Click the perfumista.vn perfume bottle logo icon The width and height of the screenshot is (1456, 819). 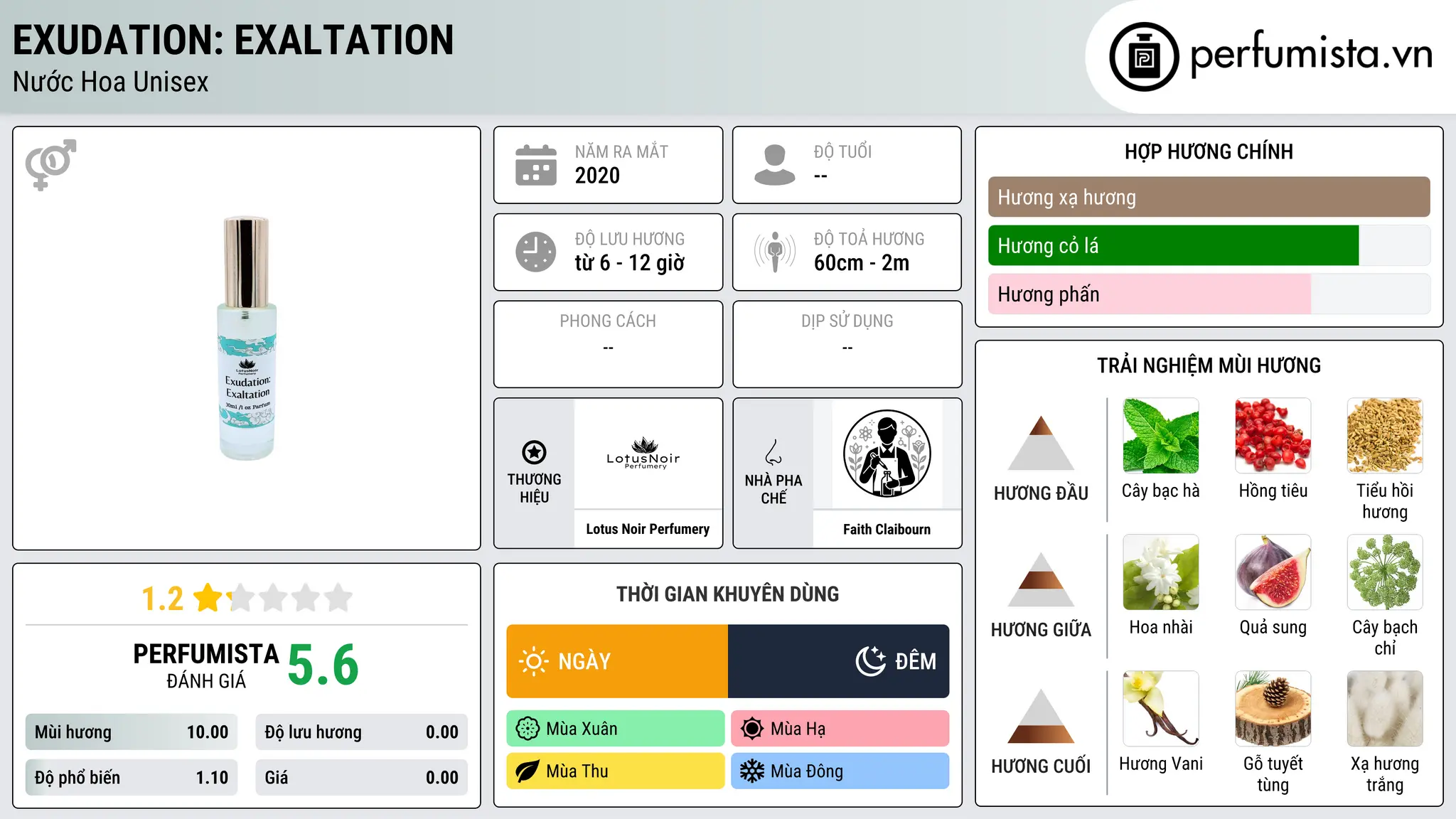tap(1144, 57)
